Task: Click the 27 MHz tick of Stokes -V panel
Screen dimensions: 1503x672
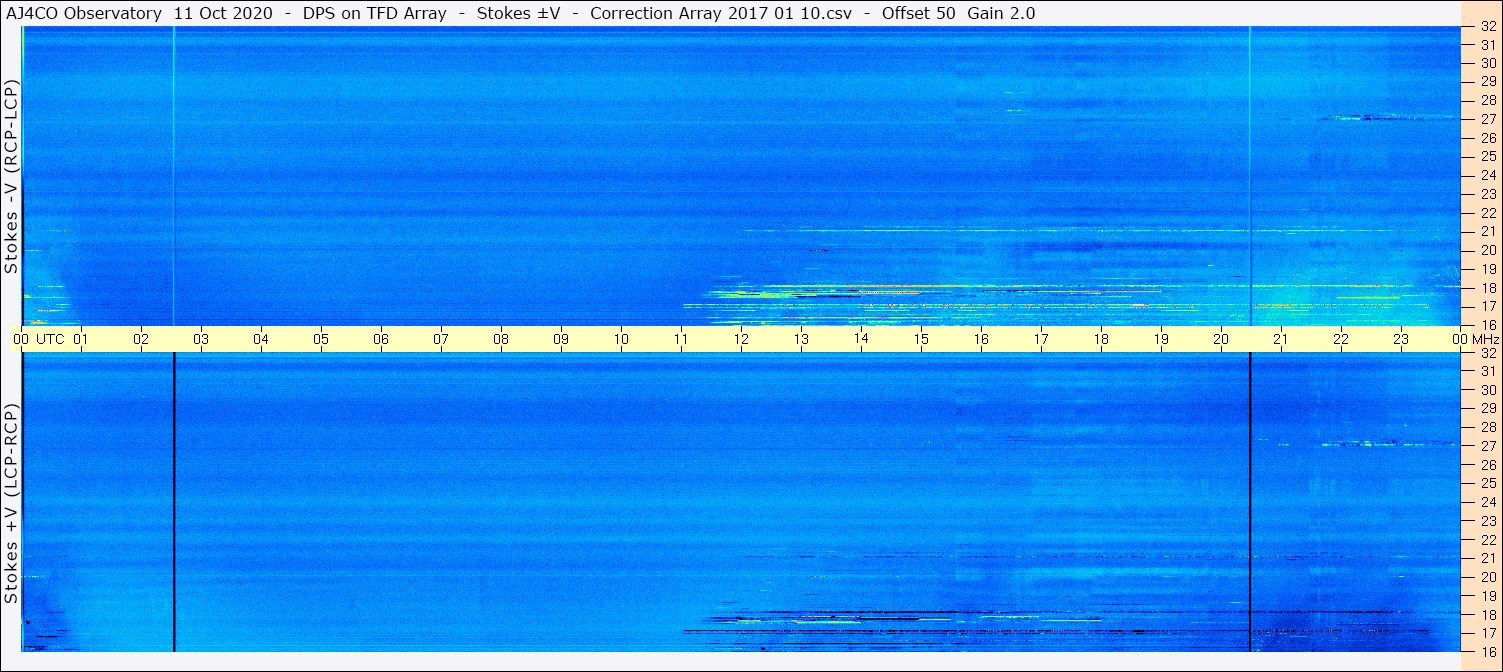Action: coord(1487,119)
